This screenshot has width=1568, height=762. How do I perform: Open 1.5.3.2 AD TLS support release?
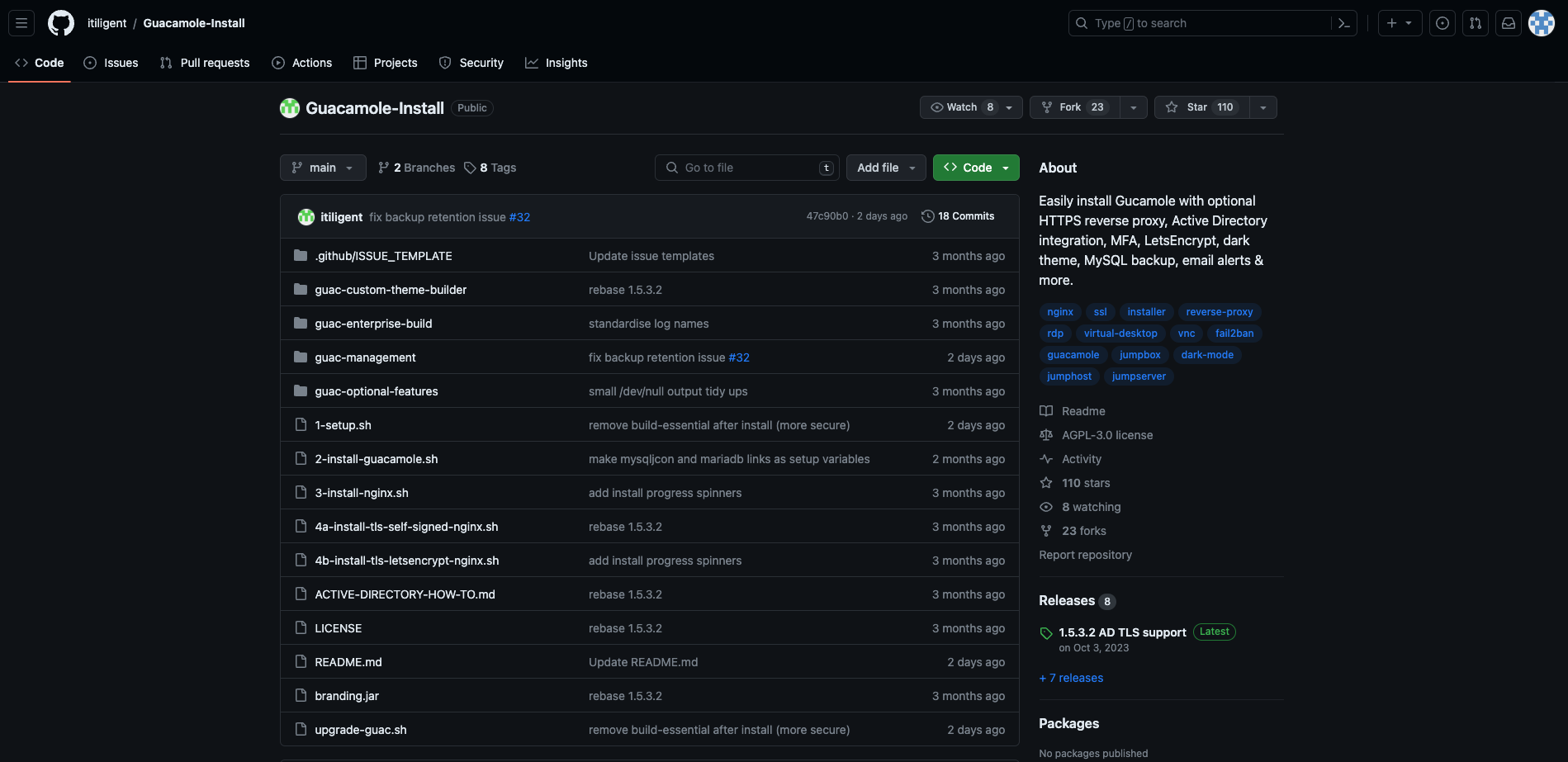[x=1122, y=632]
